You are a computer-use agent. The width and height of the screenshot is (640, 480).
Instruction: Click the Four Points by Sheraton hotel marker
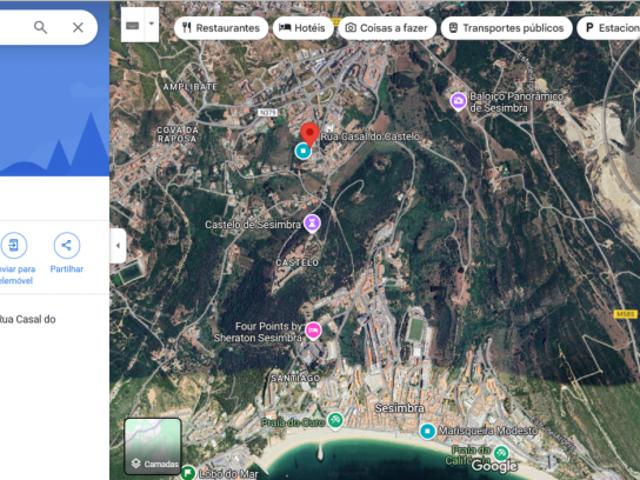click(313, 331)
